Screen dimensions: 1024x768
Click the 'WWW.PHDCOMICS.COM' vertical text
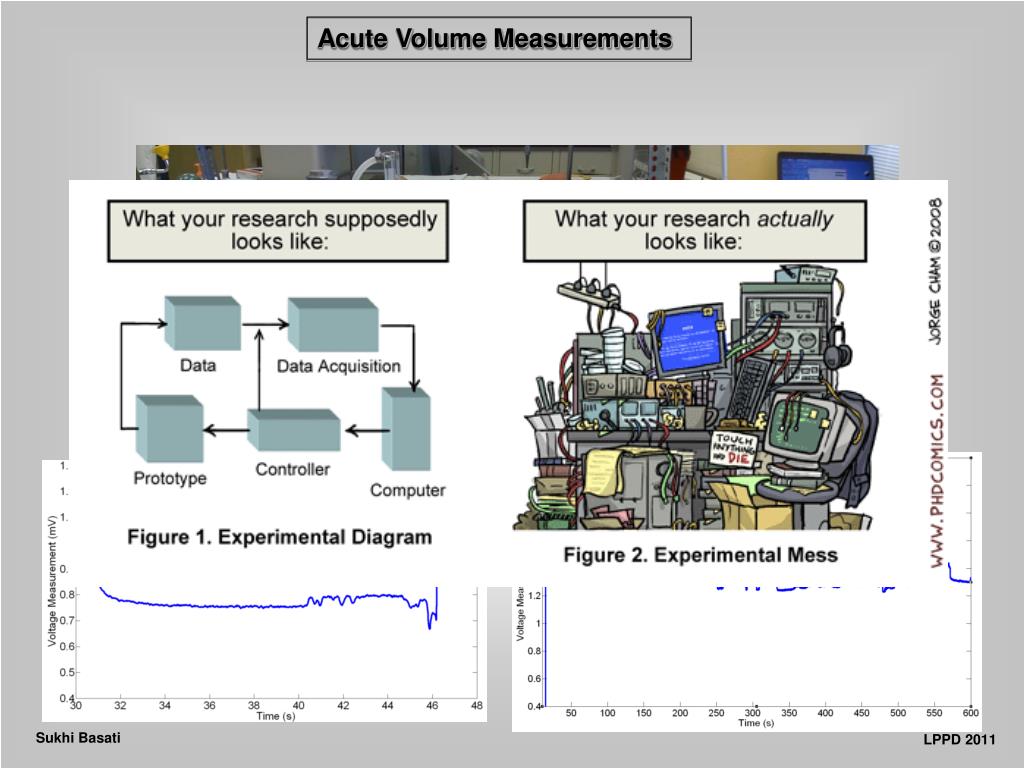coord(936,471)
